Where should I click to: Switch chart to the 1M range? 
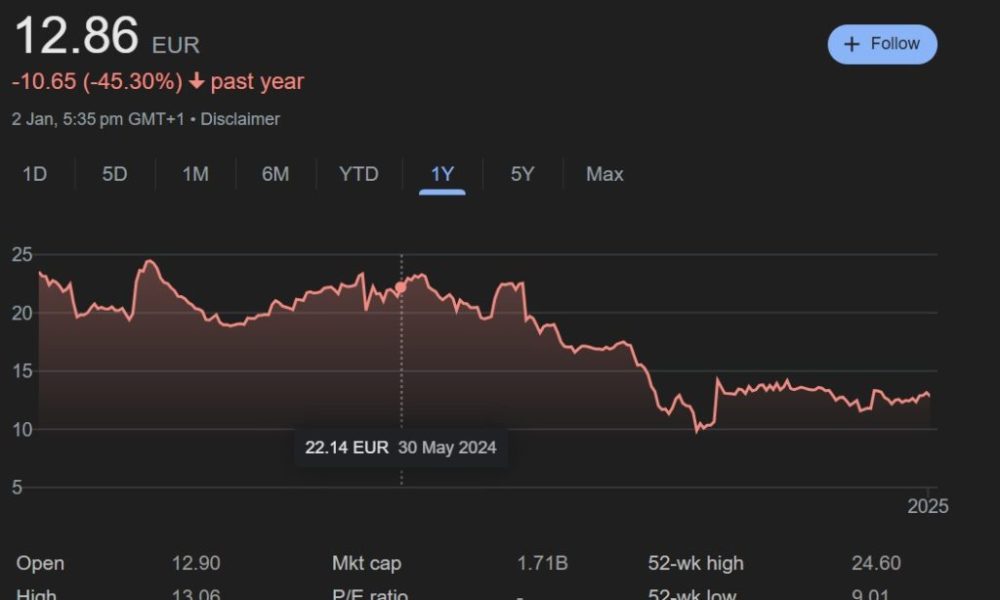195,174
